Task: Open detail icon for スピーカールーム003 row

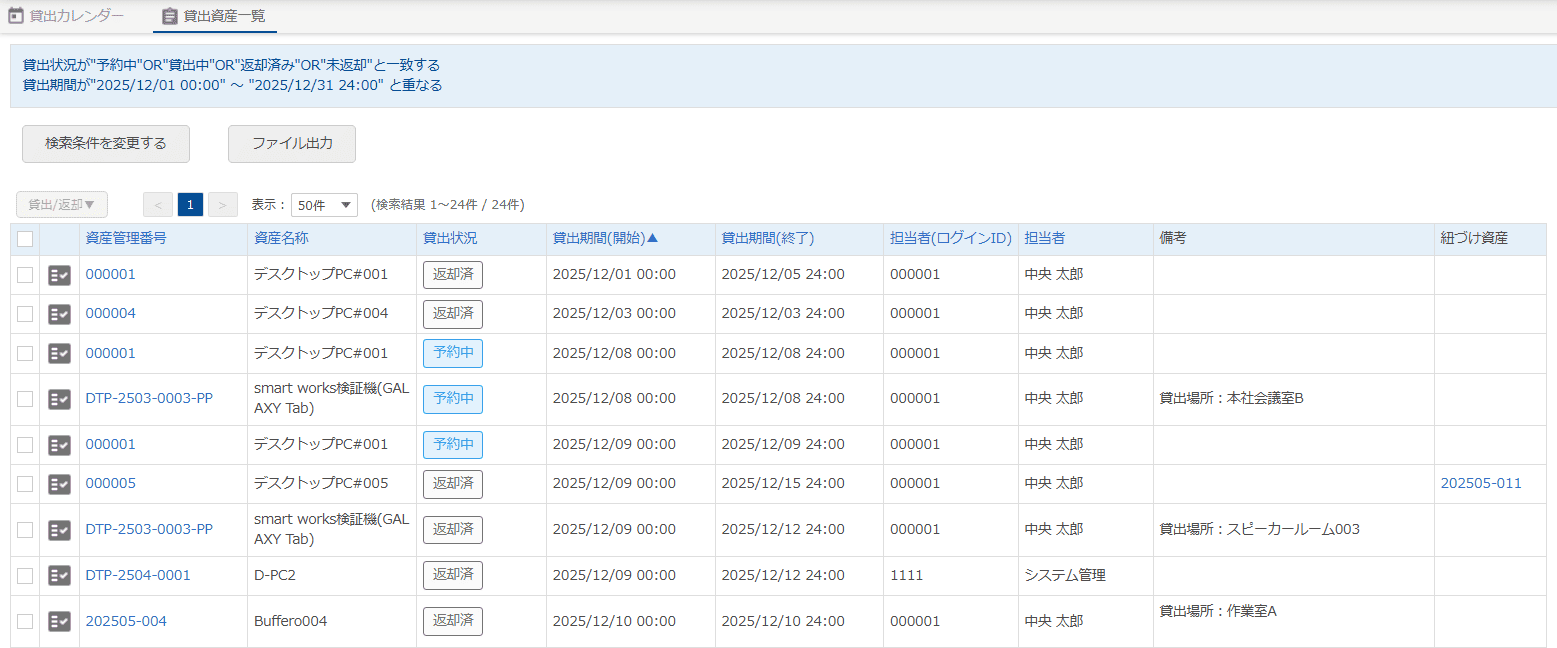Action: (x=59, y=530)
